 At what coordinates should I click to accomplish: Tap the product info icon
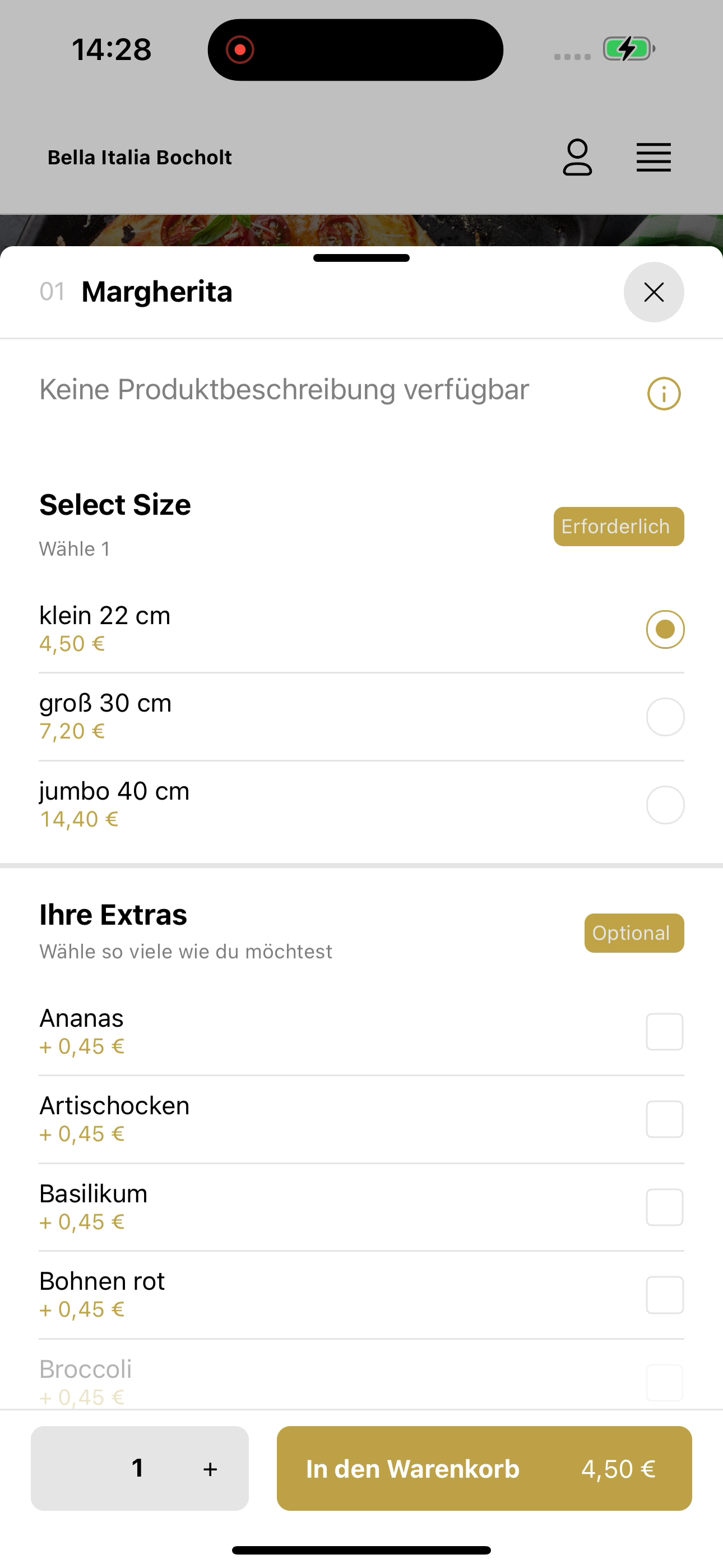click(x=664, y=394)
